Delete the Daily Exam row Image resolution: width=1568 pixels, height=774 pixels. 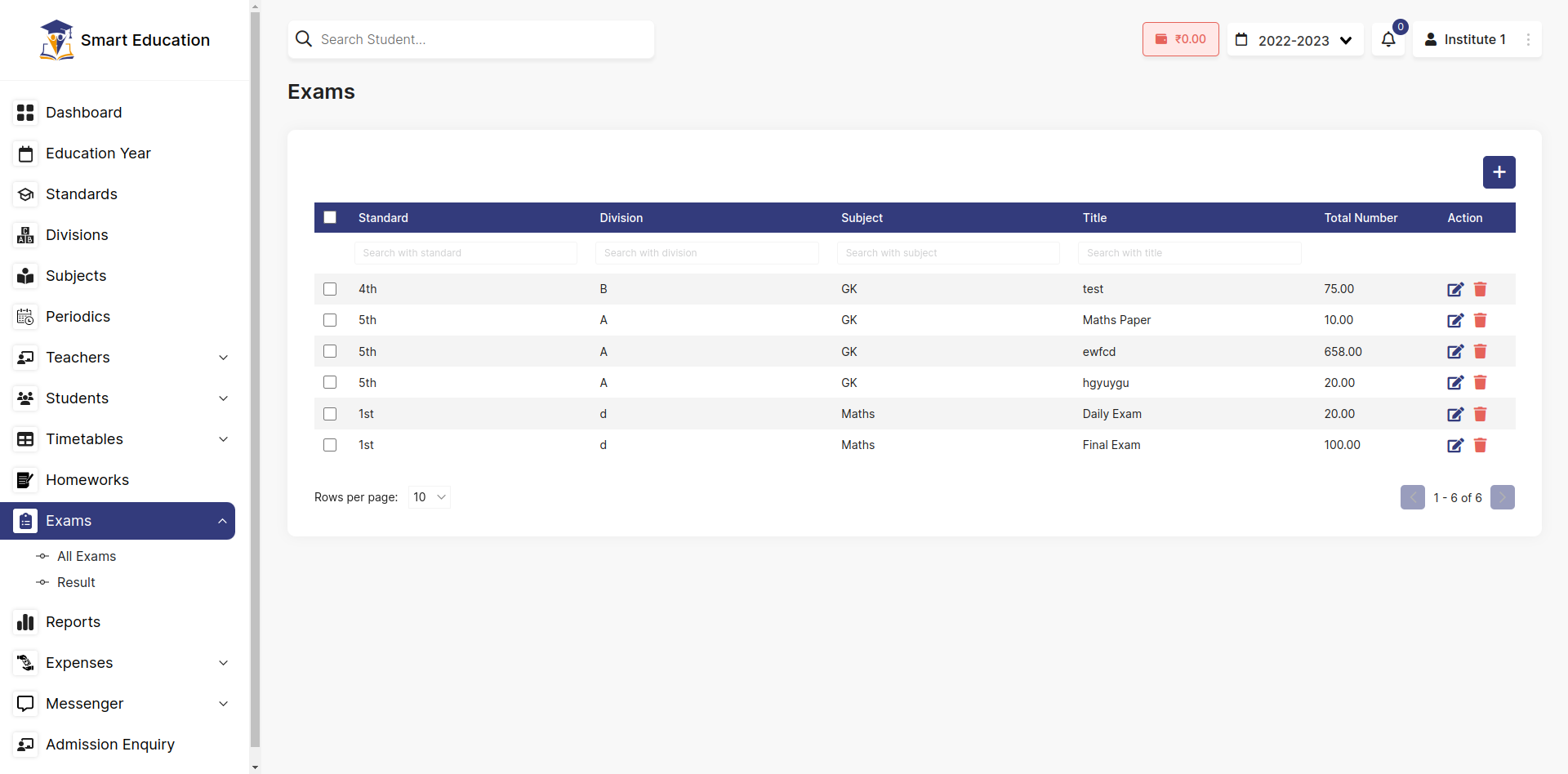(1481, 414)
